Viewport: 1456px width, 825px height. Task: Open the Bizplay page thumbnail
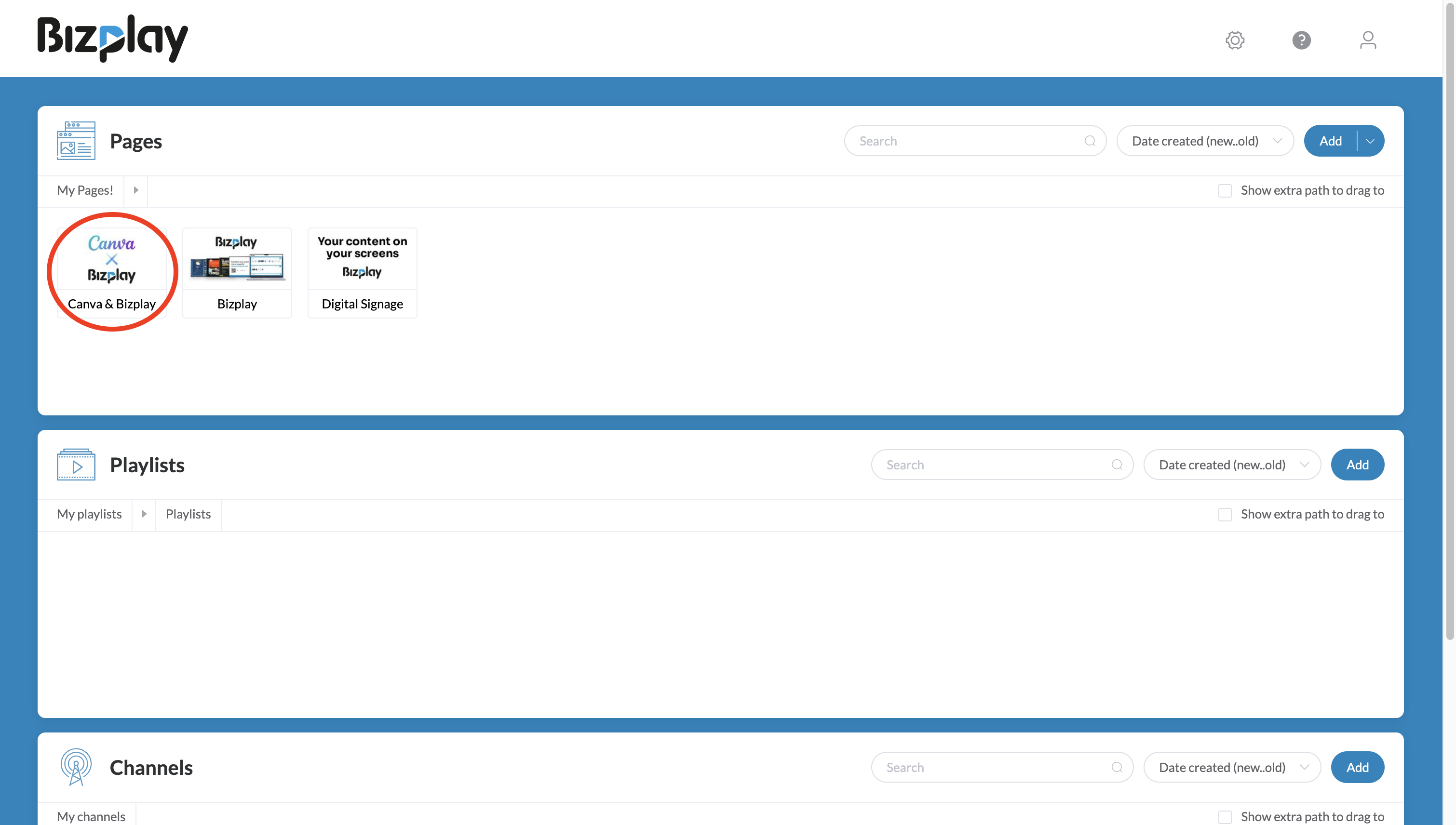[237, 273]
